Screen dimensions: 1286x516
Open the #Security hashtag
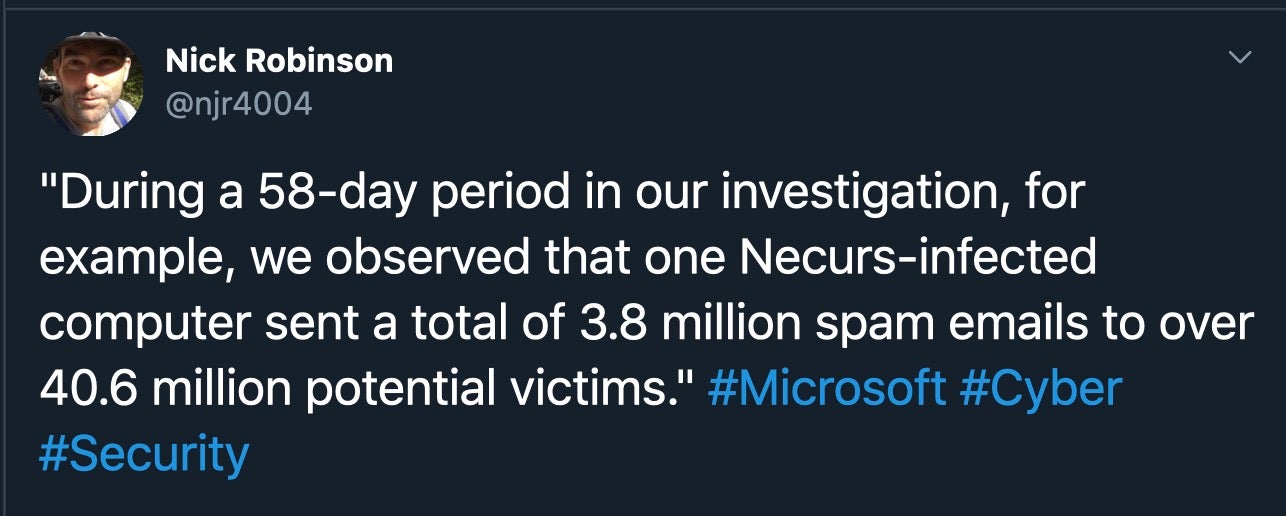144,454
